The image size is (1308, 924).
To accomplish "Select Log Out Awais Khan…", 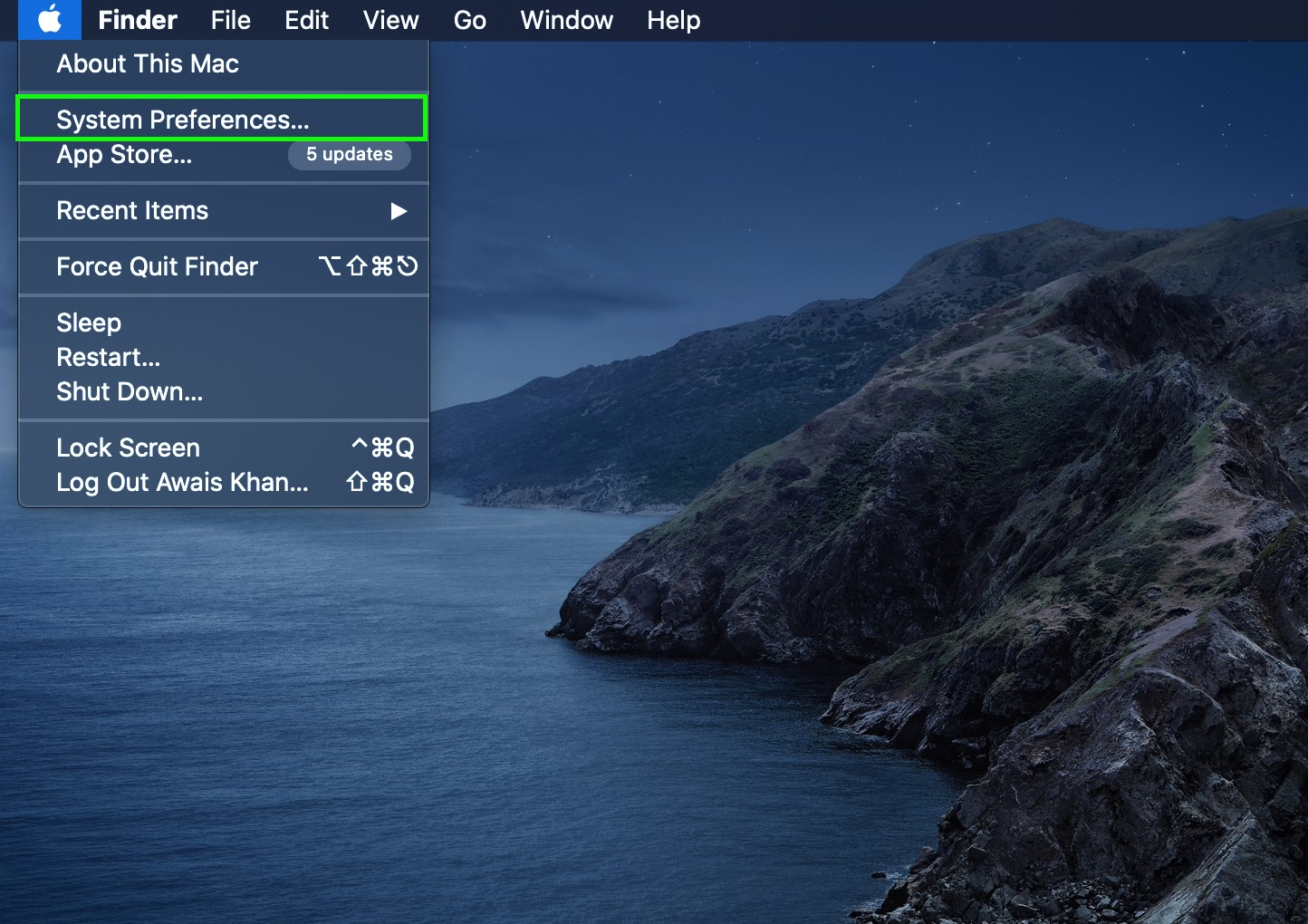I will (182, 483).
